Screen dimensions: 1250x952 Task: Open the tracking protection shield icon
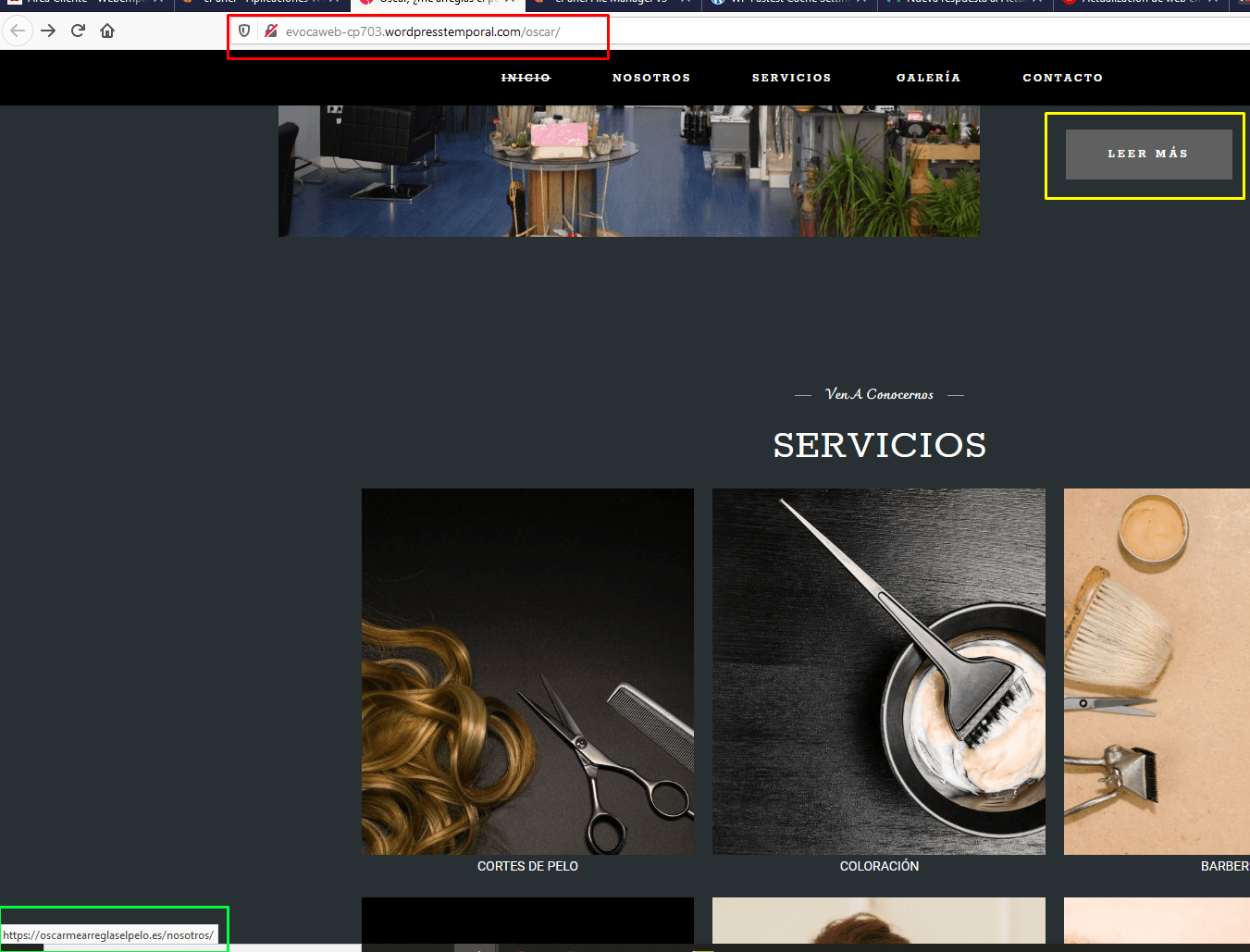click(244, 31)
